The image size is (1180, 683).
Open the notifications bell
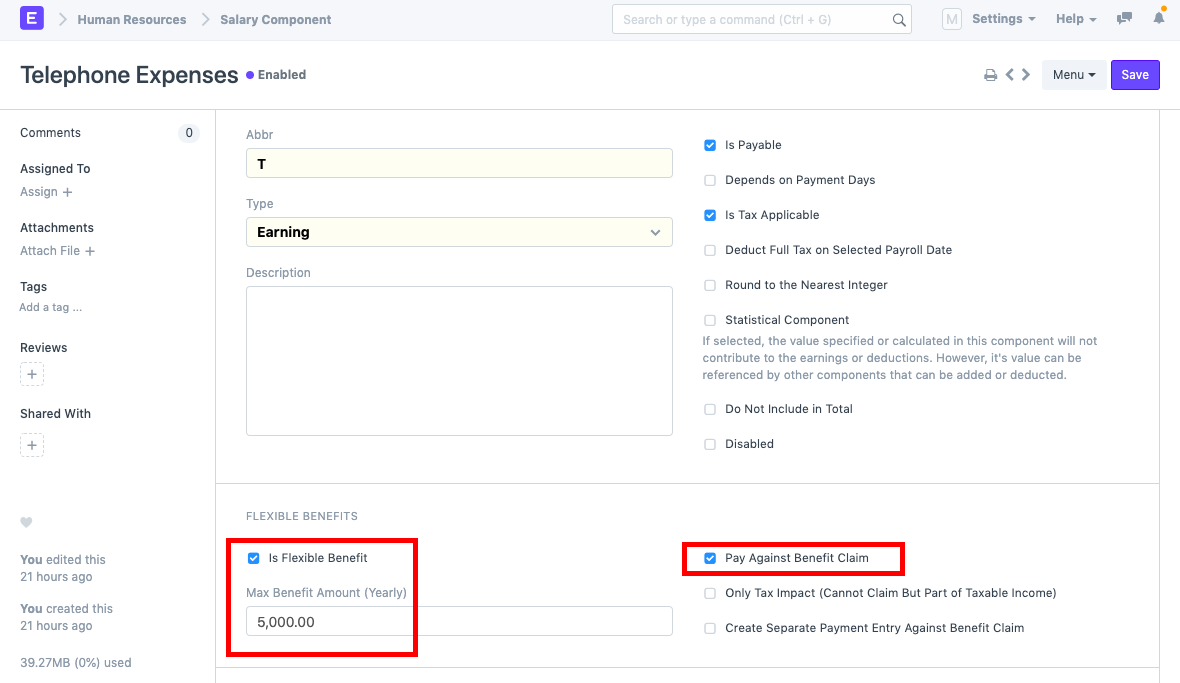[x=1159, y=19]
